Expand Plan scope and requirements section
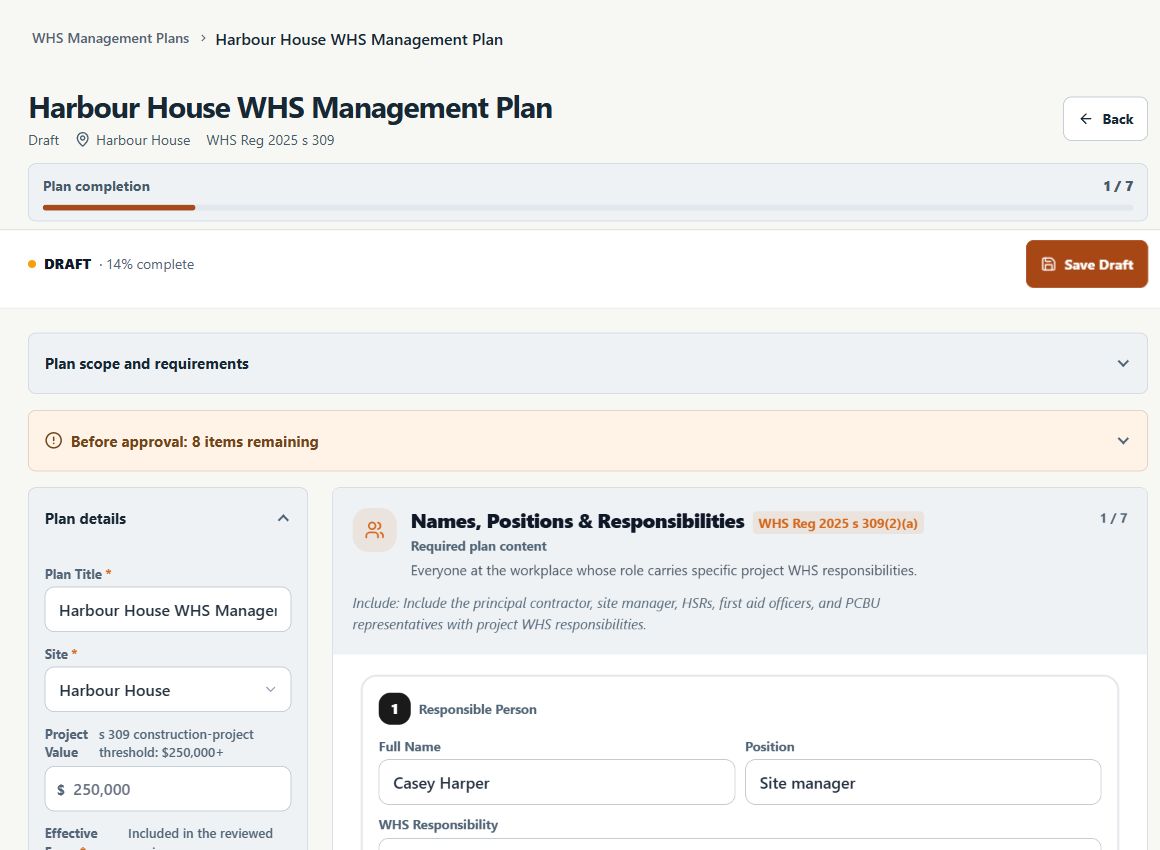1160x850 pixels. [x=587, y=363]
